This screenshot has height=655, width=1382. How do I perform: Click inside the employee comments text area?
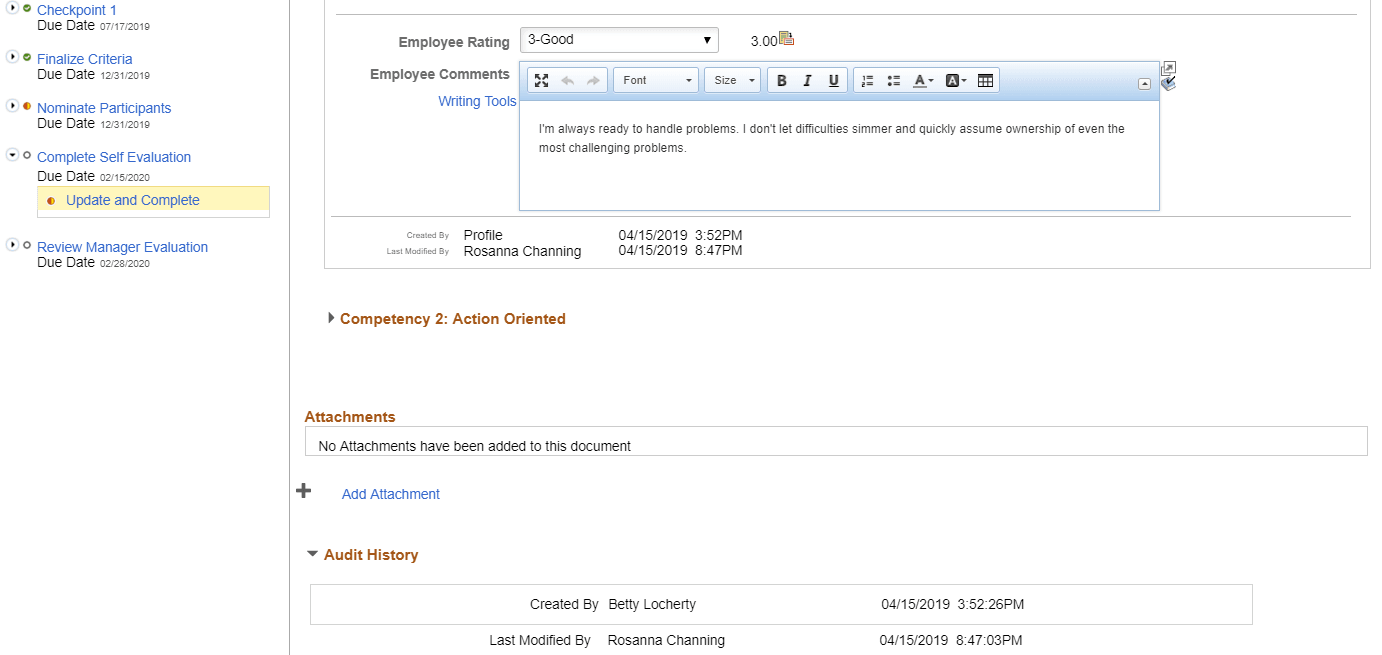(839, 155)
